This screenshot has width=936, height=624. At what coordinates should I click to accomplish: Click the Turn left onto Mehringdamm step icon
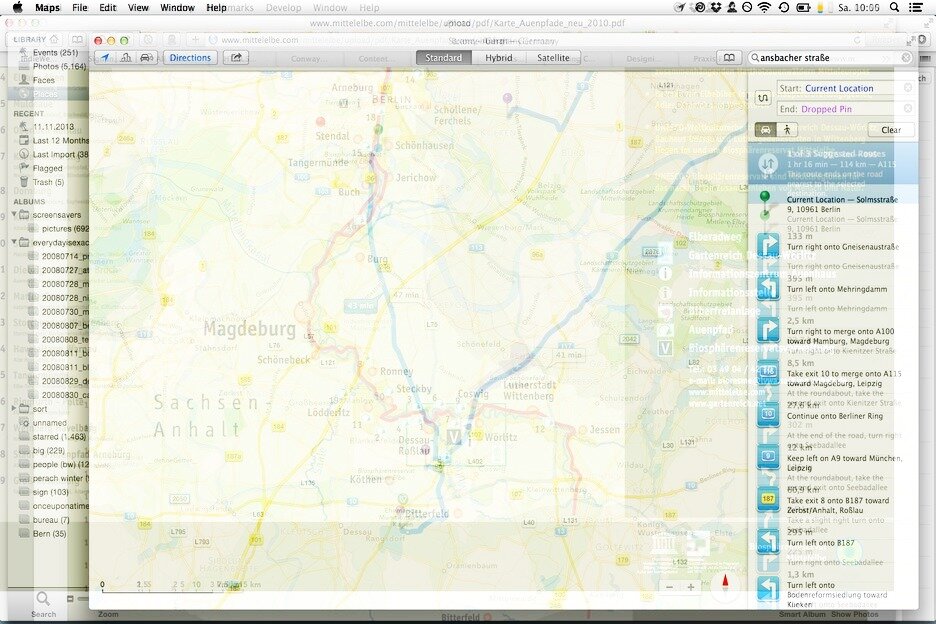point(768,289)
